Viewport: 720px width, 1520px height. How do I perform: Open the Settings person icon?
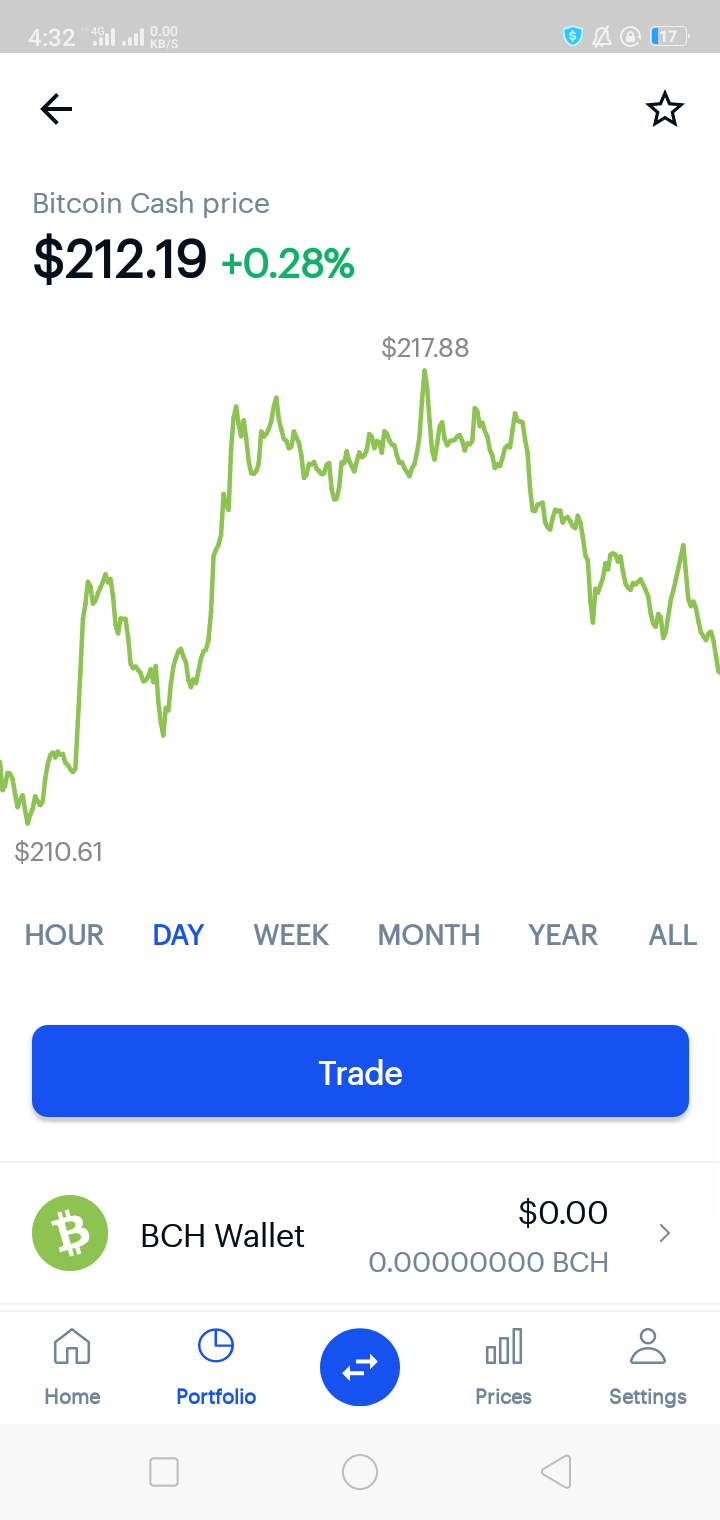coord(648,1346)
